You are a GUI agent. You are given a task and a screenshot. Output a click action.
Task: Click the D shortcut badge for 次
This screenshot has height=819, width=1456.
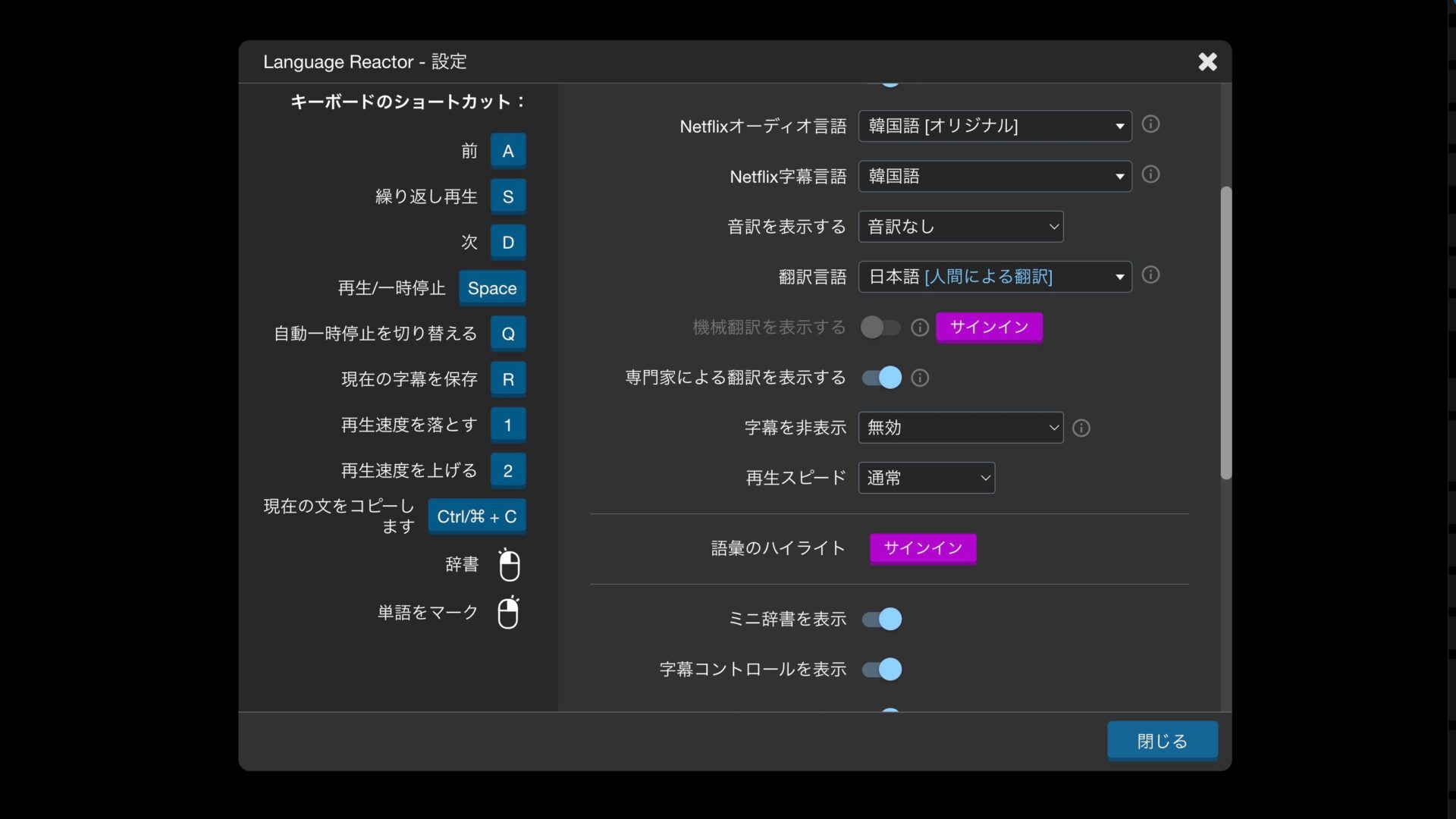(x=507, y=242)
